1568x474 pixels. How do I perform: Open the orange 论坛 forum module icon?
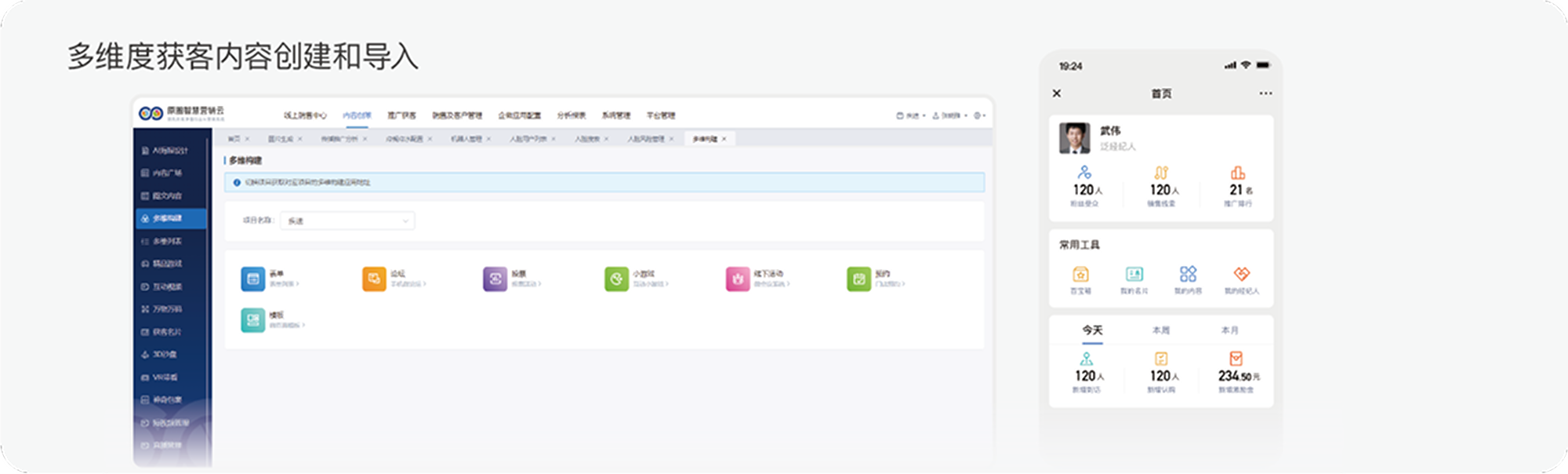[374, 279]
